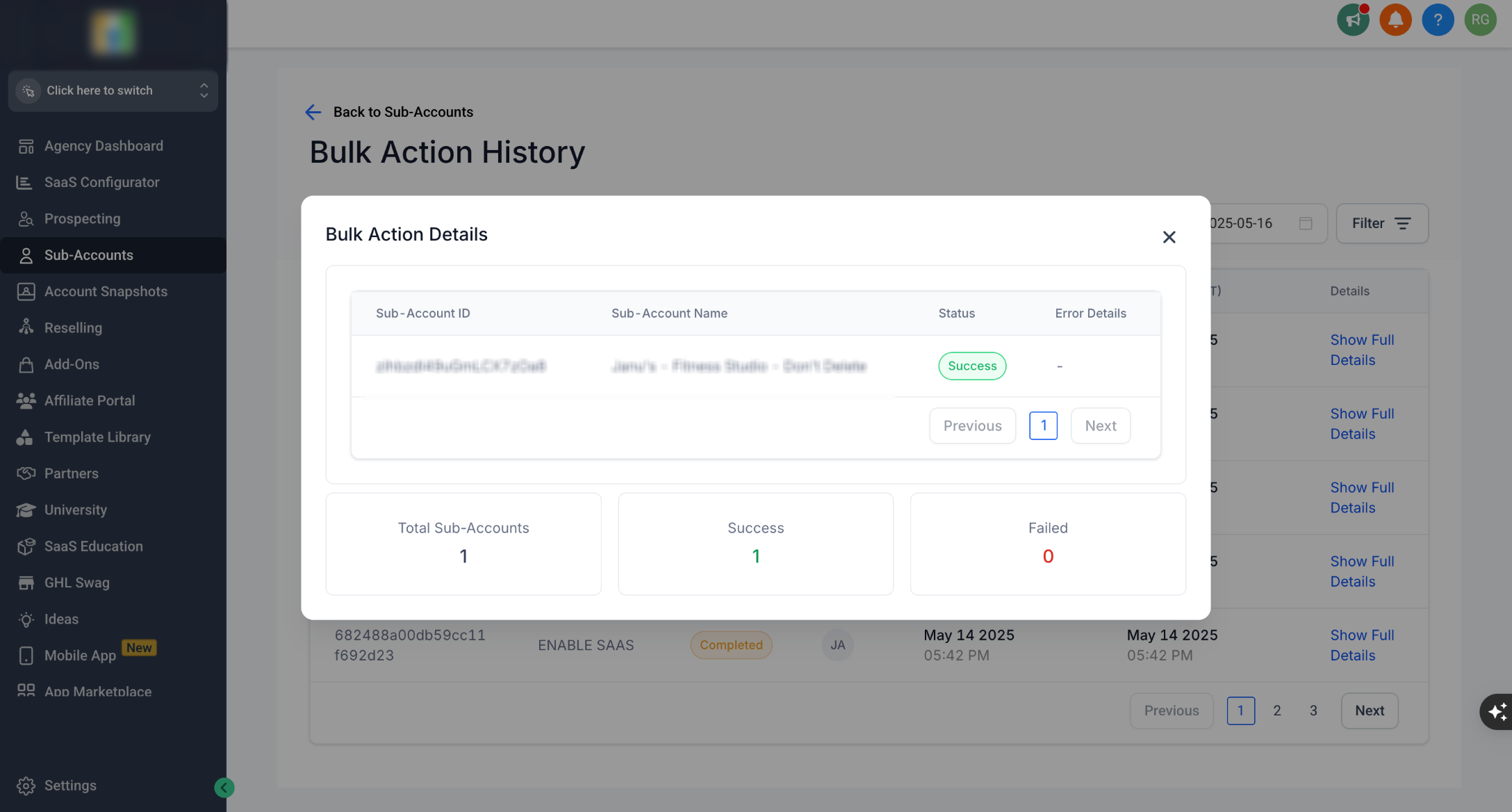Collapse the sidebar with green chevron
1512x812 pixels.
(224, 787)
